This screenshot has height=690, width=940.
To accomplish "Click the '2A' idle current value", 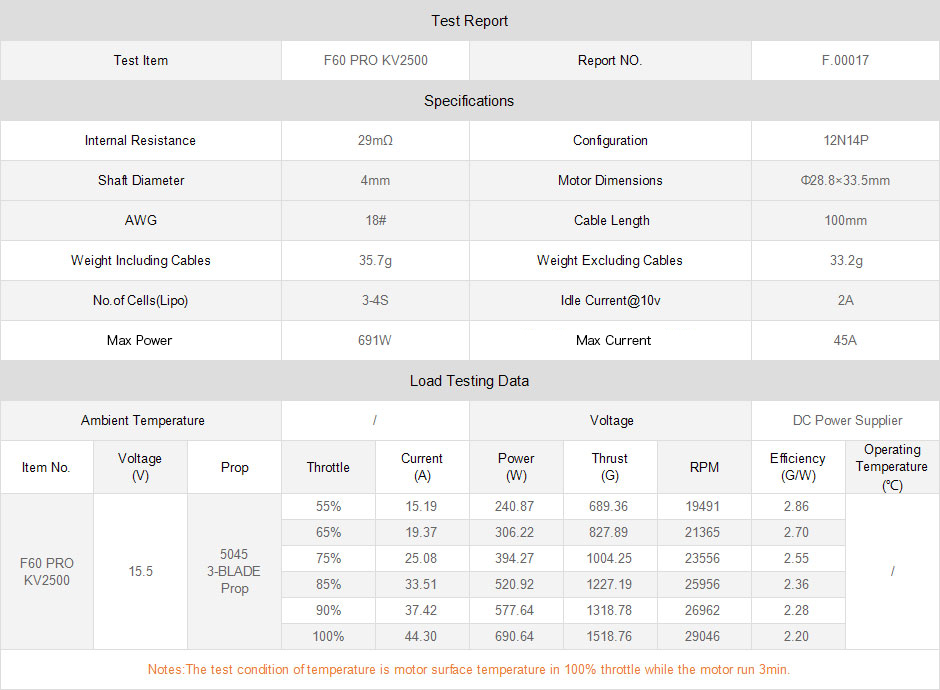I will click(845, 300).
